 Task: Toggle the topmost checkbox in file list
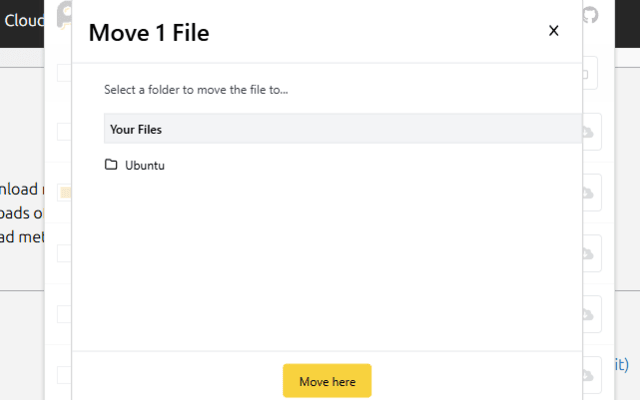pyautogui.click(x=64, y=72)
